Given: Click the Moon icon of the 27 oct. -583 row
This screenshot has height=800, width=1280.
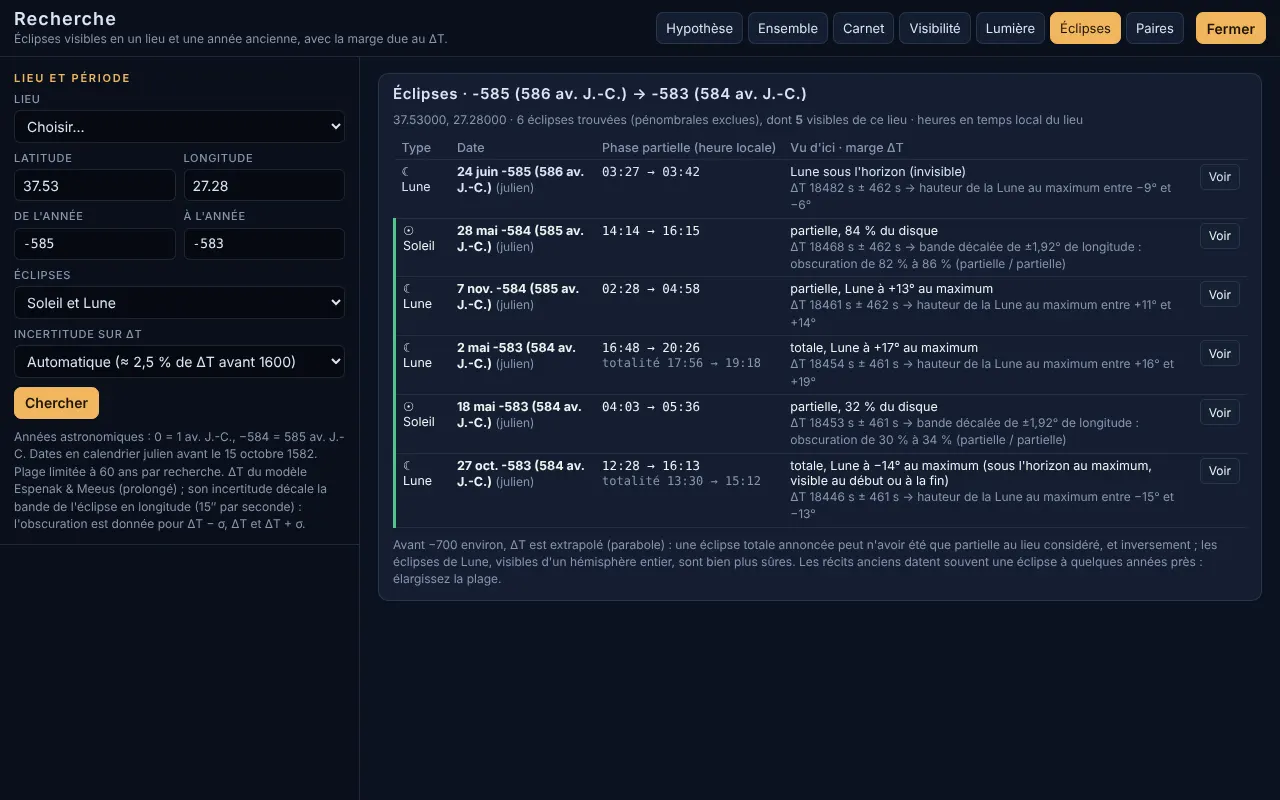Looking at the screenshot, I should point(407,466).
